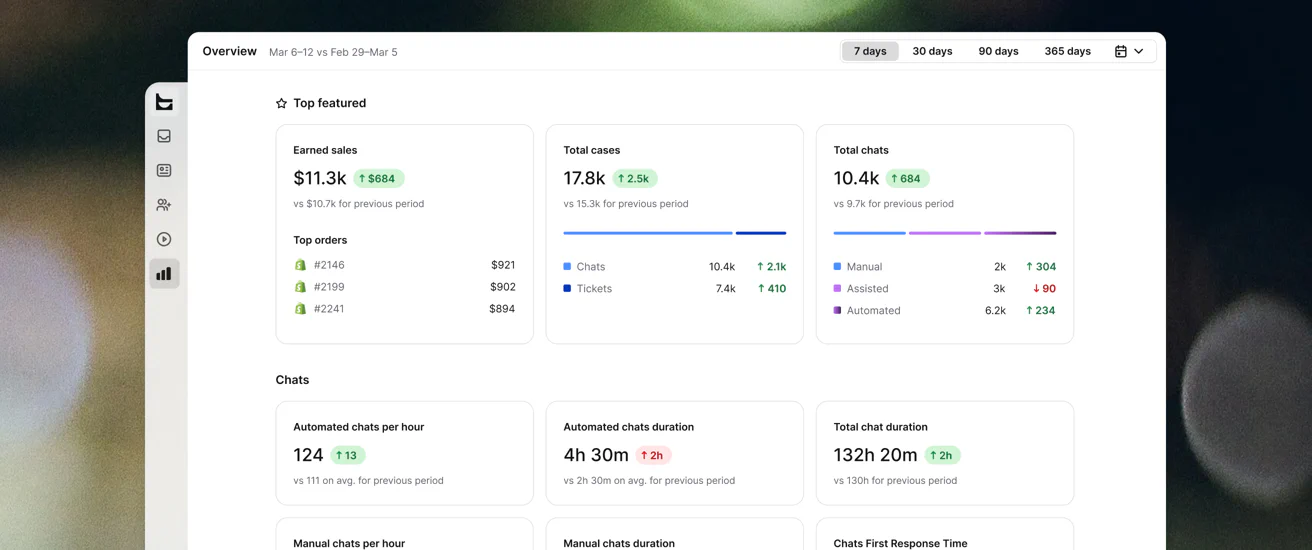The height and width of the screenshot is (550, 1312).
Task: Click the Chats legend color square
Action: point(567,267)
